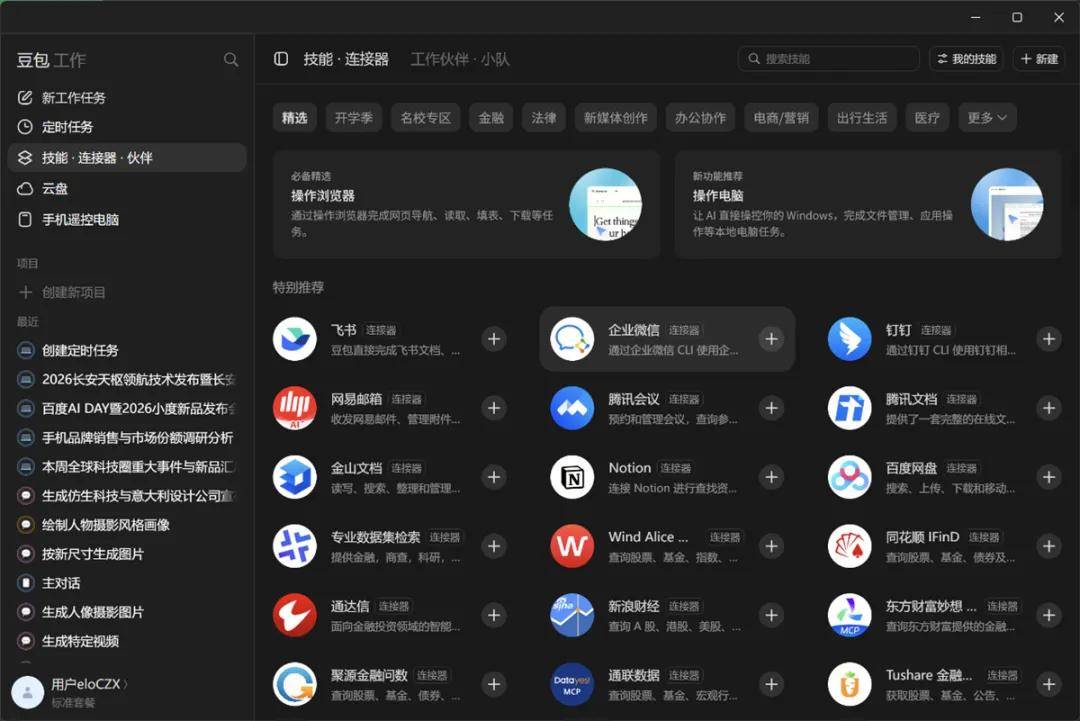Click the 通联数据 Datayes MCP logo
The height and width of the screenshot is (721, 1080).
pyautogui.click(x=572, y=684)
